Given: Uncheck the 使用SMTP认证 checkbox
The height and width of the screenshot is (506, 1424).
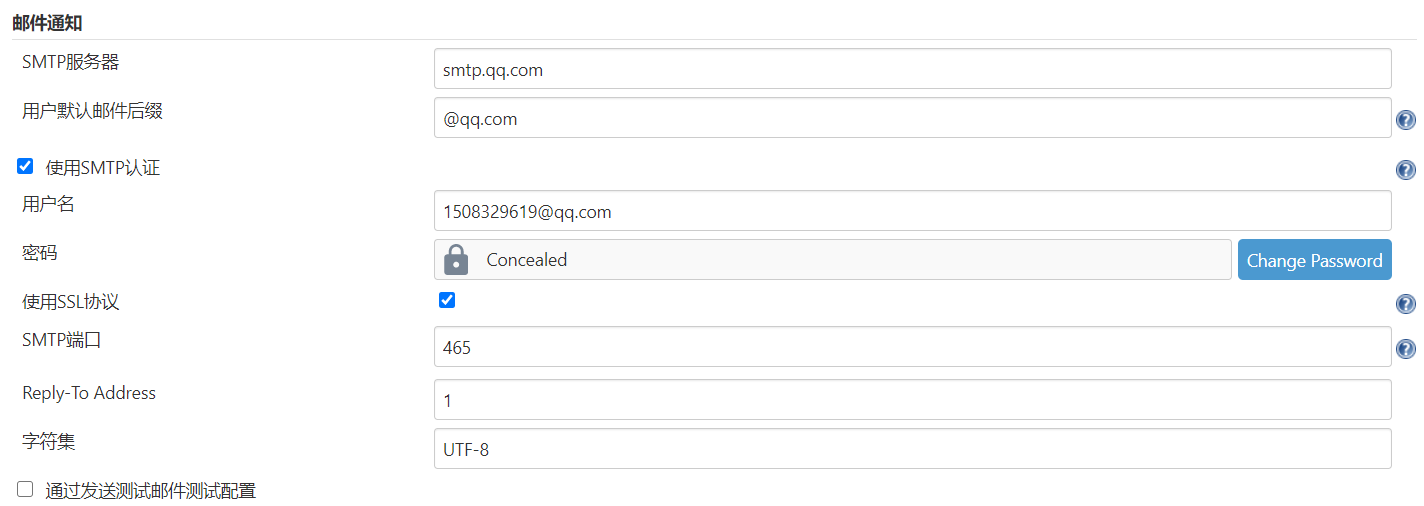Looking at the screenshot, I should 26,166.
